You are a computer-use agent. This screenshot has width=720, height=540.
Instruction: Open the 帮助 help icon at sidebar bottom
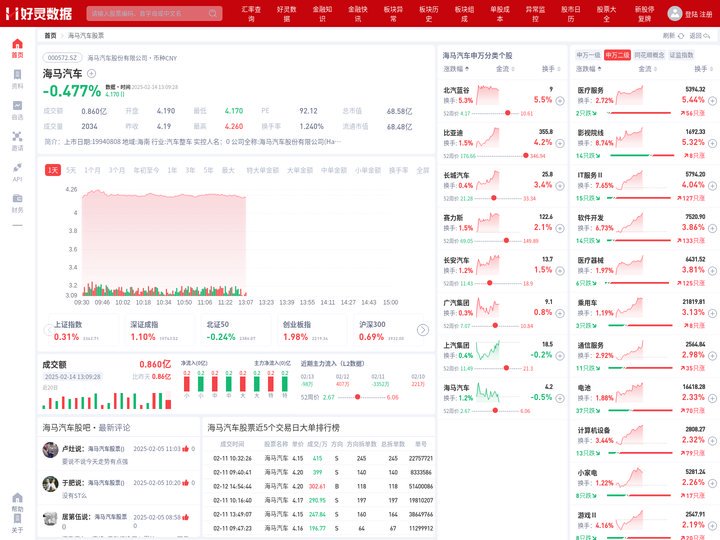click(17, 498)
